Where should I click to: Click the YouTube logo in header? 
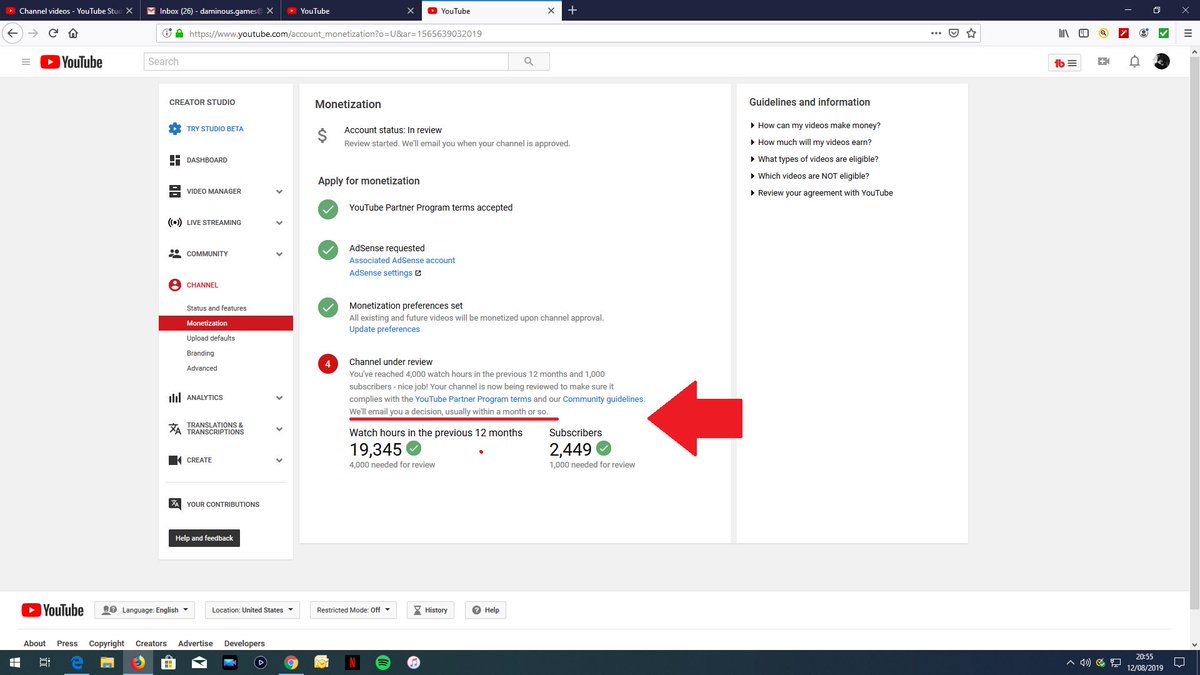tap(71, 62)
